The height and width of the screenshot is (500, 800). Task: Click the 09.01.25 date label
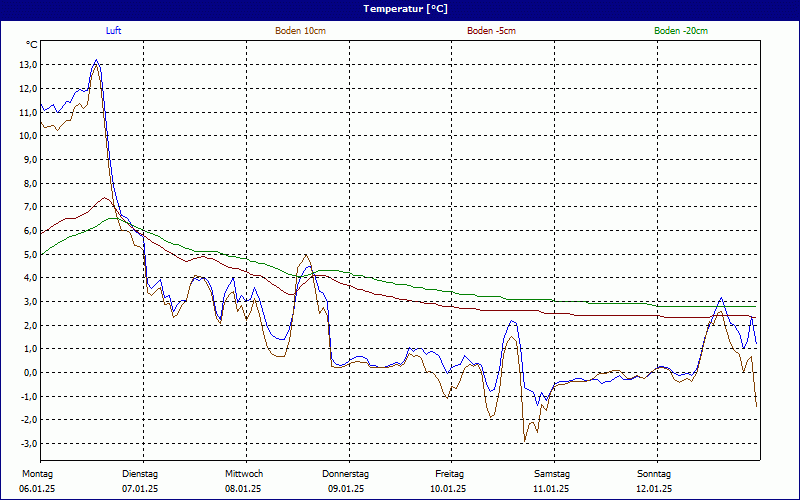click(x=346, y=489)
